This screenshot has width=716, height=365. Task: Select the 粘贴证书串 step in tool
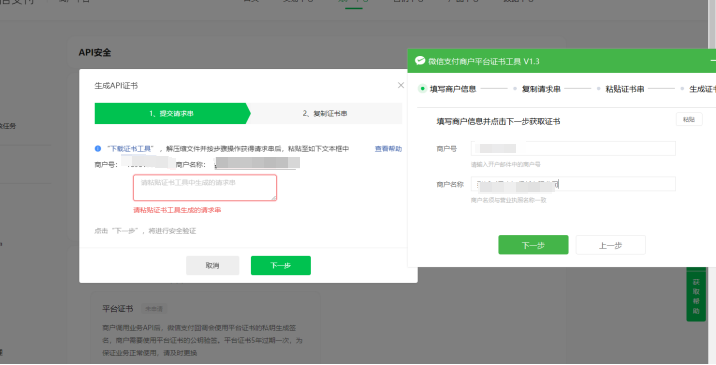(621, 89)
